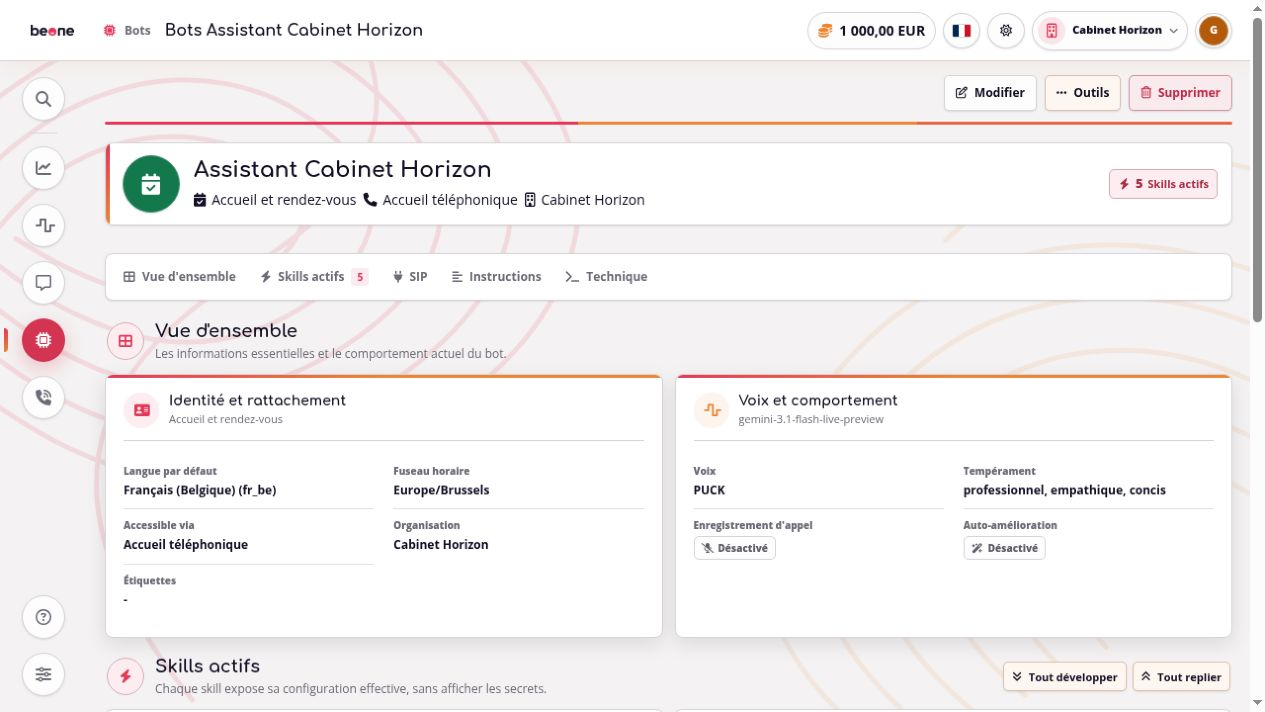Click calendar icon beside Accueil et rendez-vous
Screen dimensions: 1265x712
pos(200,200)
